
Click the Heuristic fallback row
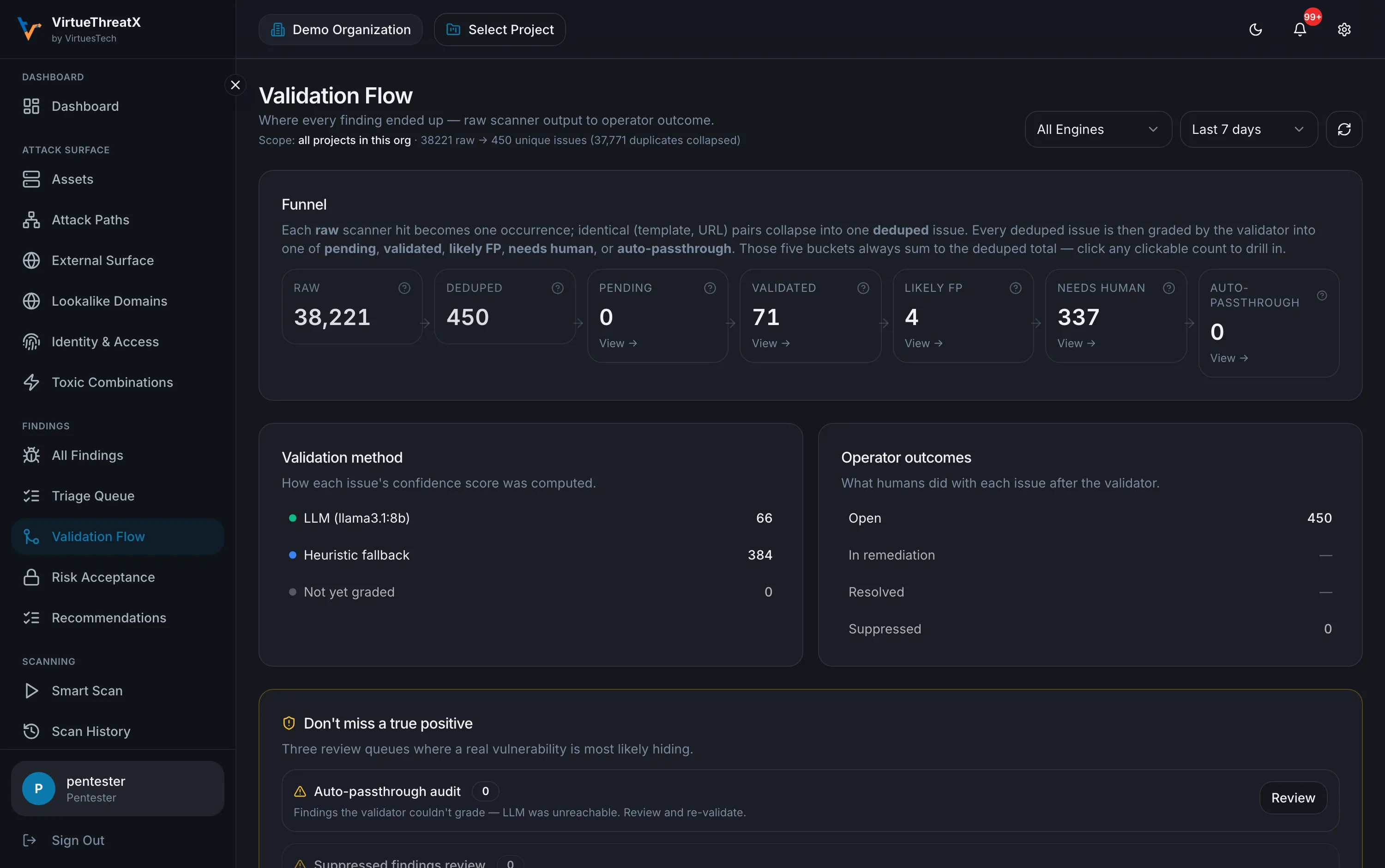click(530, 555)
